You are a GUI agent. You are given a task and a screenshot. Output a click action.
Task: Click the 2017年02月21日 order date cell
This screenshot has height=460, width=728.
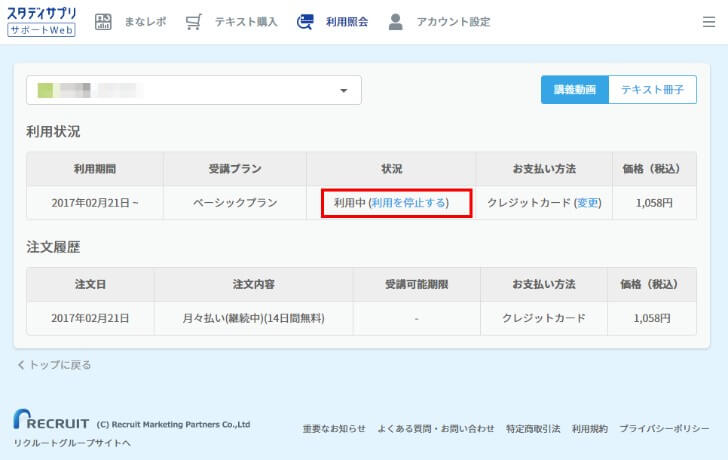[90, 318]
